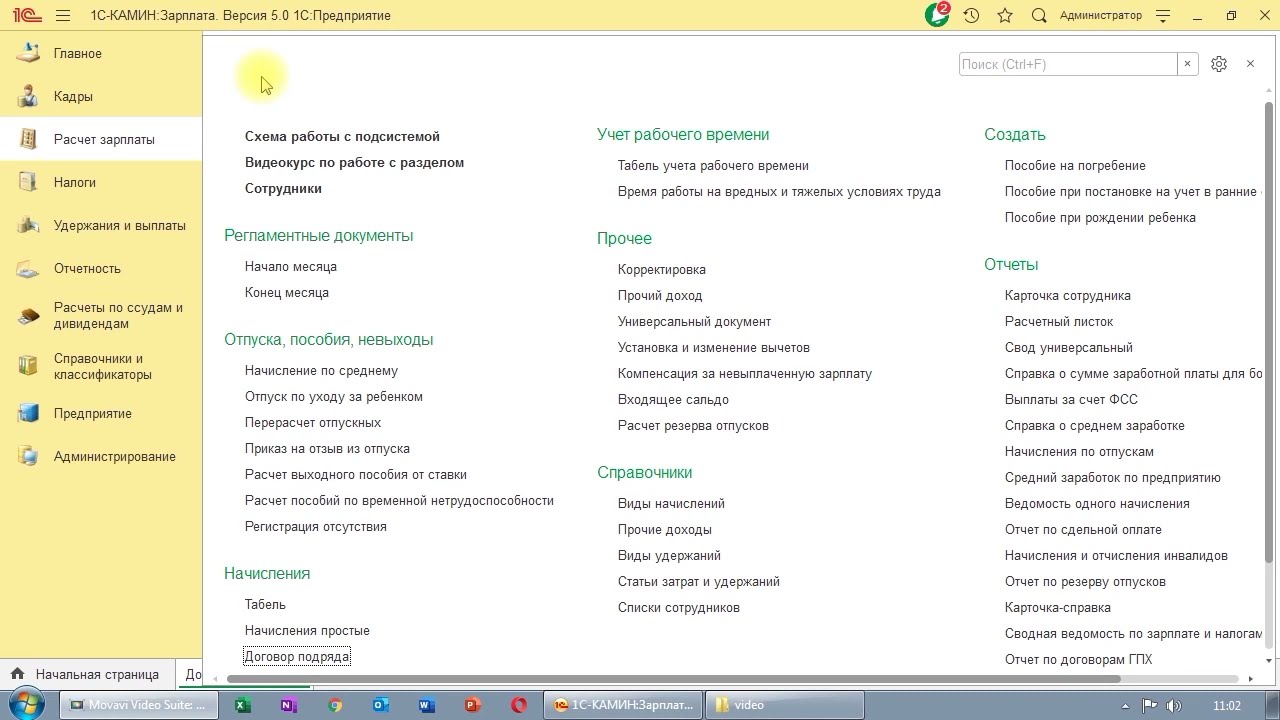This screenshot has height=720, width=1280.
Task: Open notifications bell with badge 2
Action: click(x=937, y=15)
